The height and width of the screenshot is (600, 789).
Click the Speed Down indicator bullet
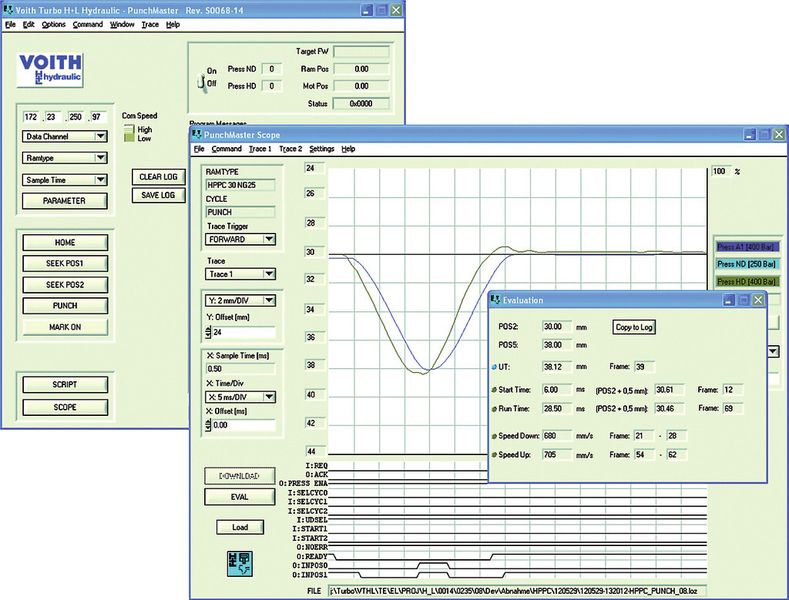coord(494,436)
